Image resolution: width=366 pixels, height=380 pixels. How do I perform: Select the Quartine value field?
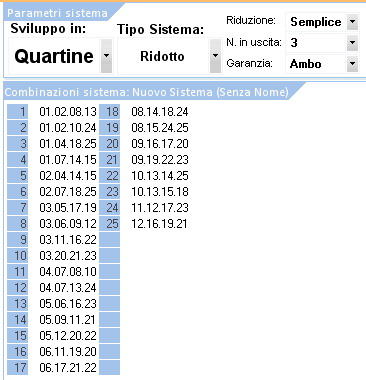tap(54, 56)
